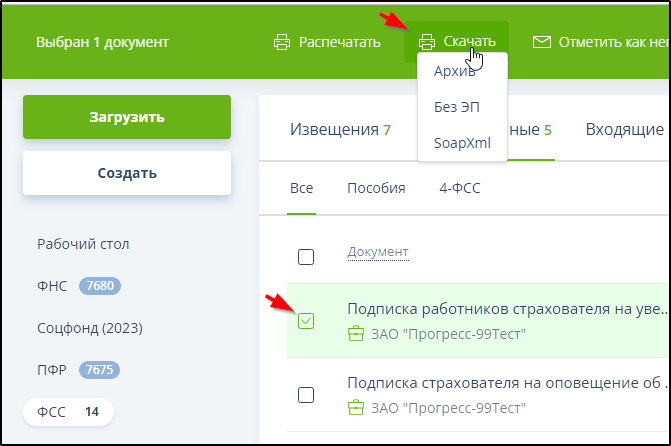Click the envelope icon for Отметить как

coord(542,42)
